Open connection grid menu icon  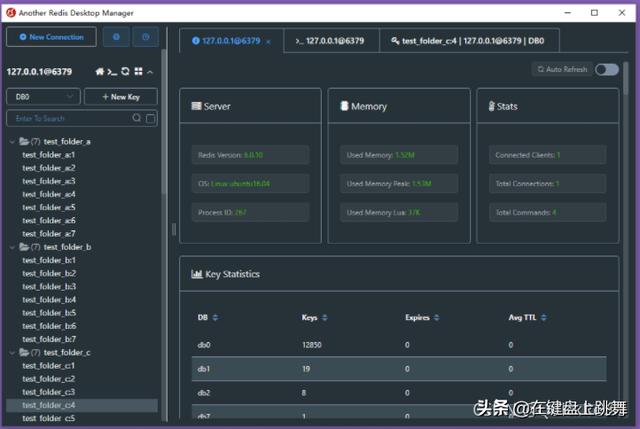138,71
